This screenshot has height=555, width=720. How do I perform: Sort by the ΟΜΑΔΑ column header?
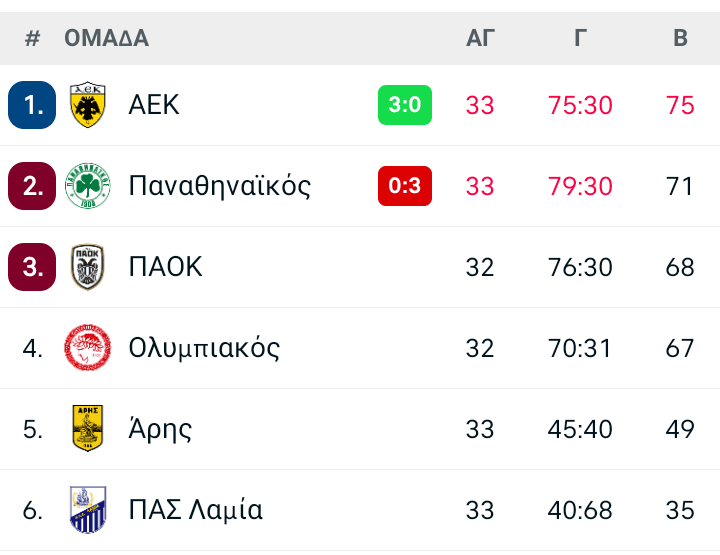click(x=106, y=38)
